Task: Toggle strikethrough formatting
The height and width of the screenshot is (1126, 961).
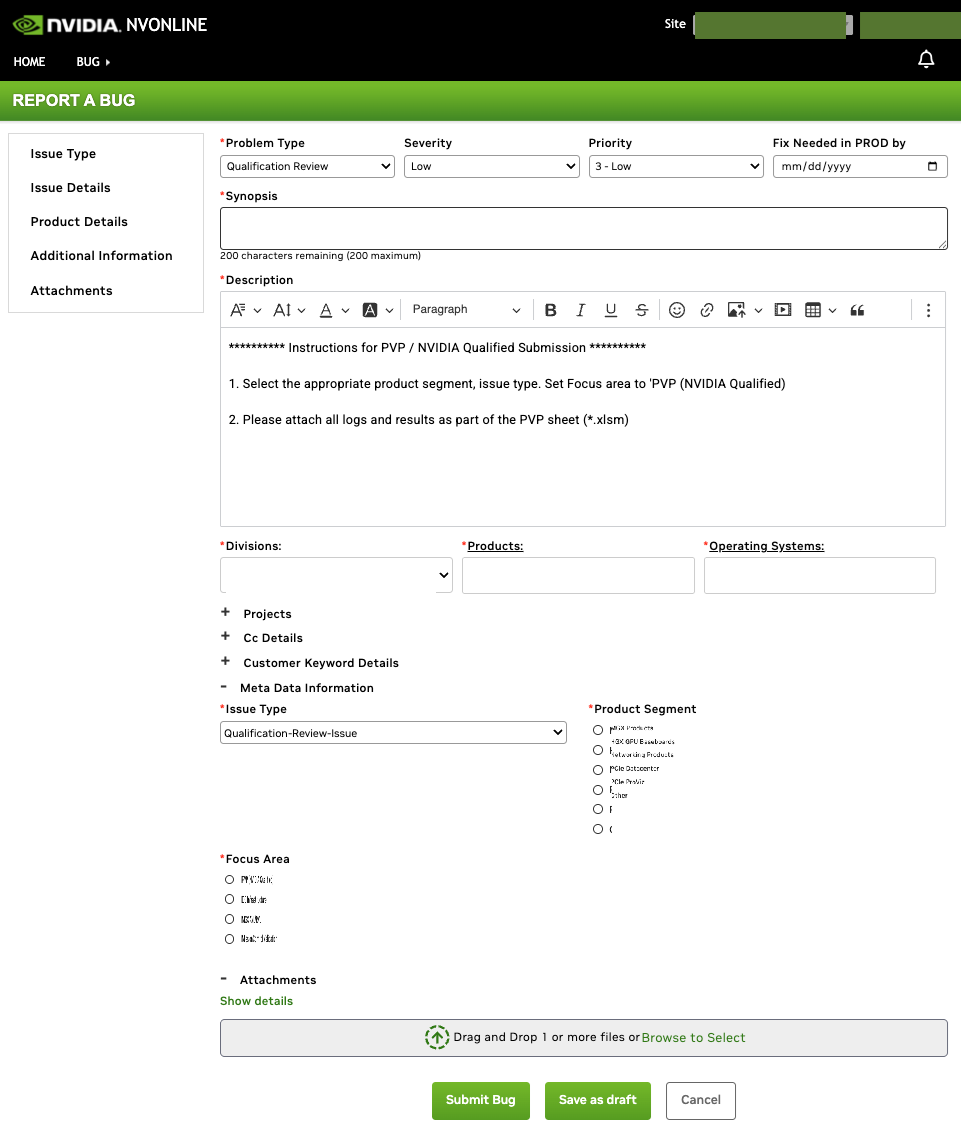Action: pos(641,310)
